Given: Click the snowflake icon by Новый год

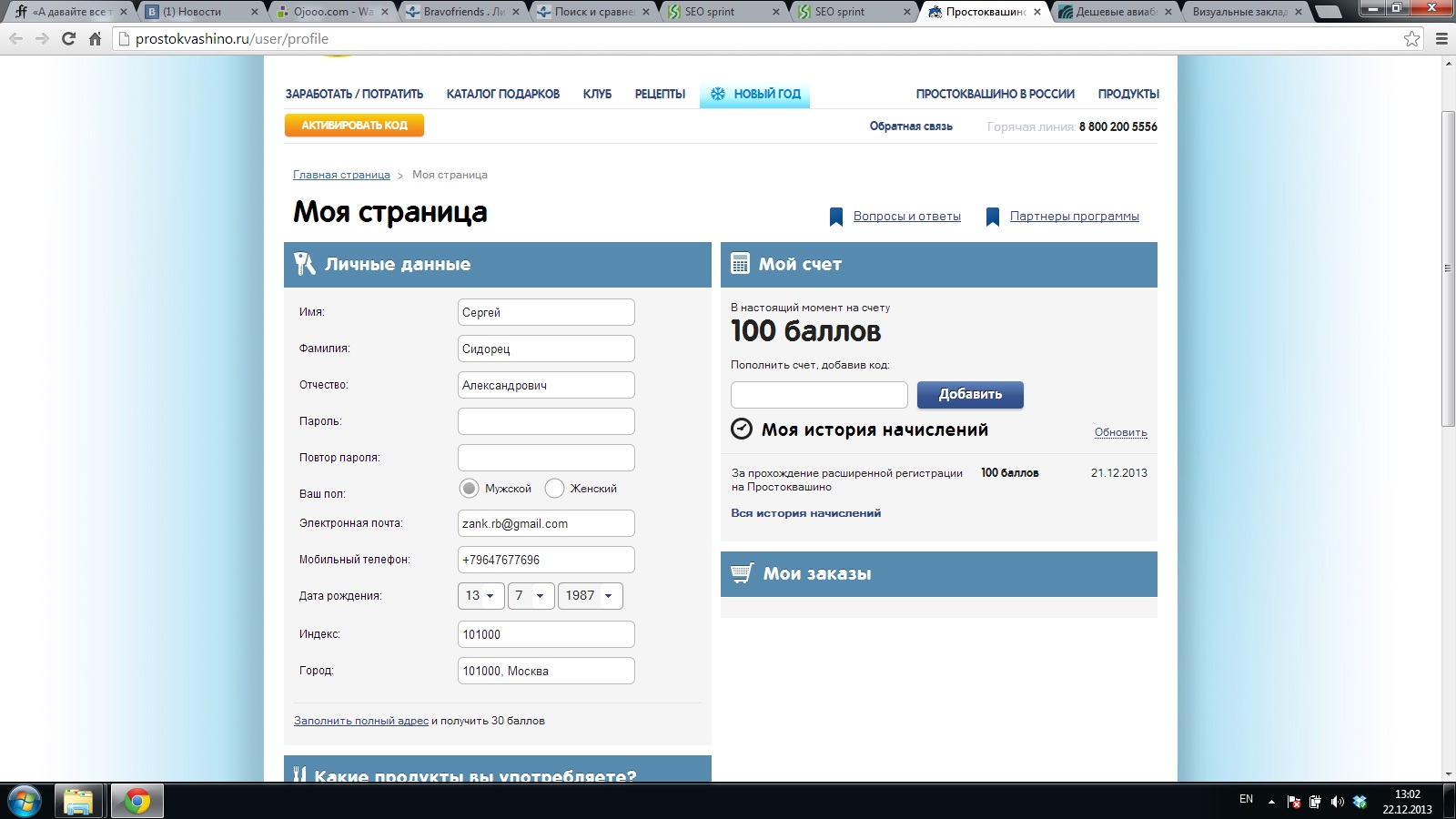Looking at the screenshot, I should tap(718, 94).
